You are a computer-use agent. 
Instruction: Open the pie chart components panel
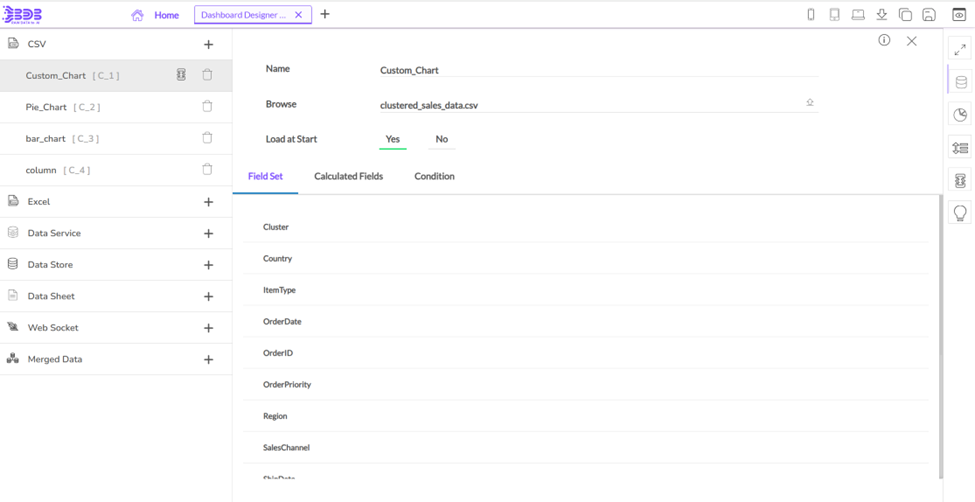pos(960,115)
